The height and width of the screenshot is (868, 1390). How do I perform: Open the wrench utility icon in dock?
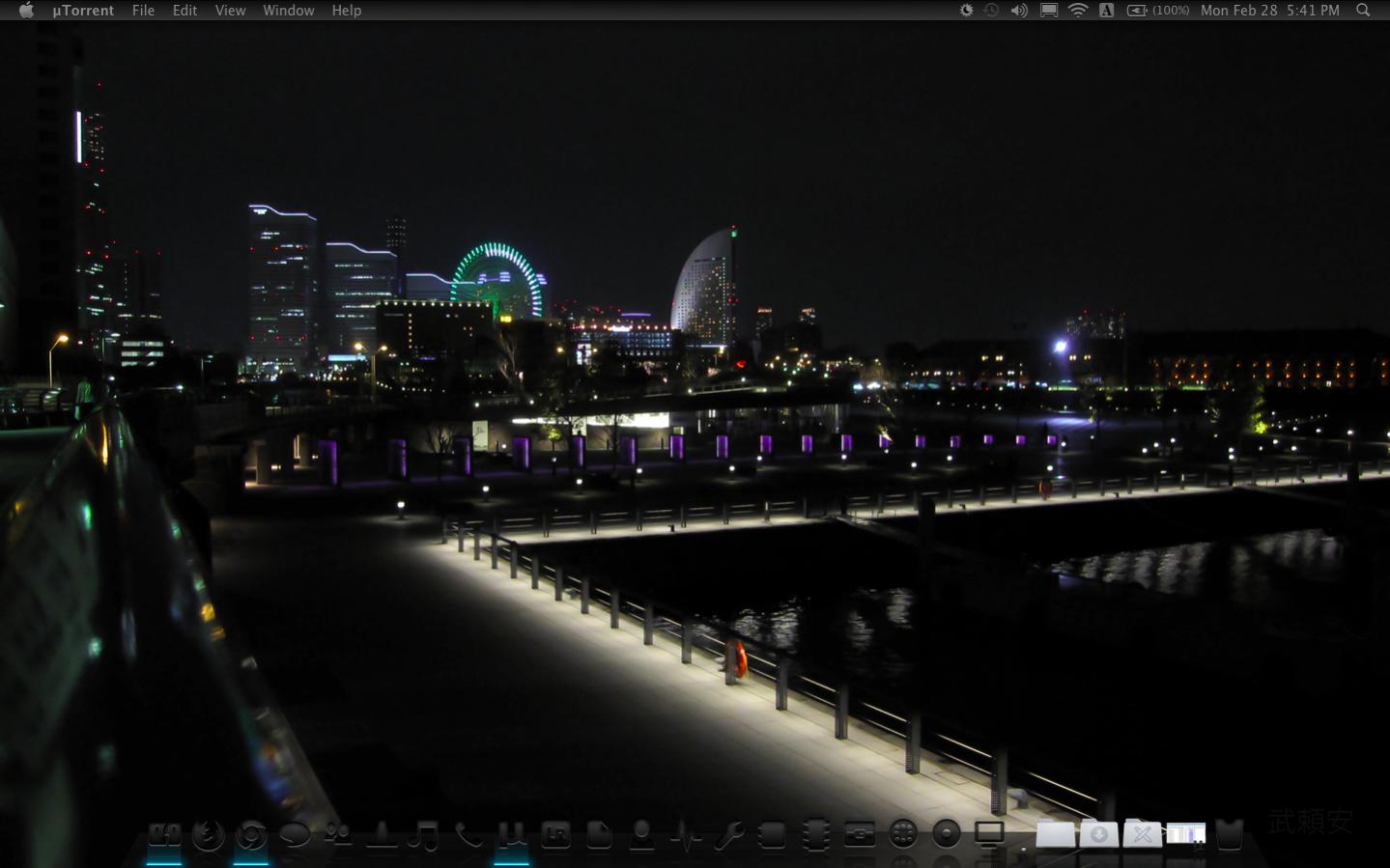[x=728, y=834]
